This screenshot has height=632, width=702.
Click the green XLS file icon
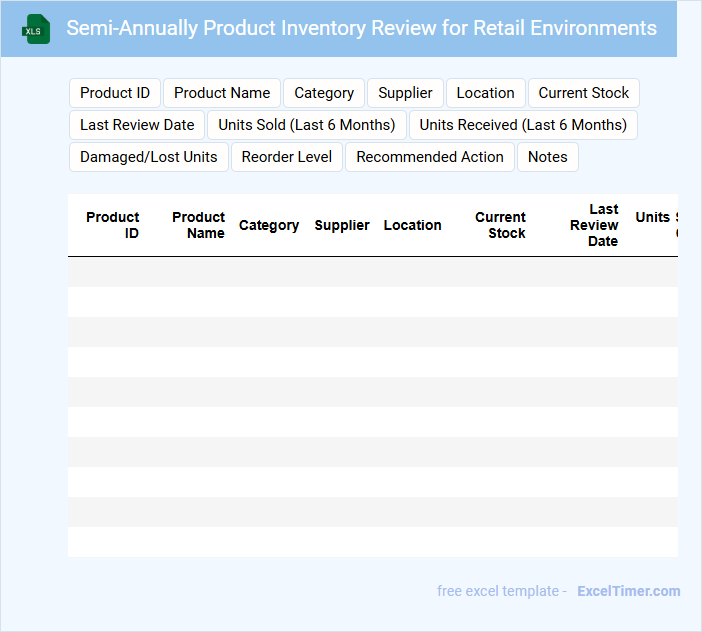click(x=37, y=29)
